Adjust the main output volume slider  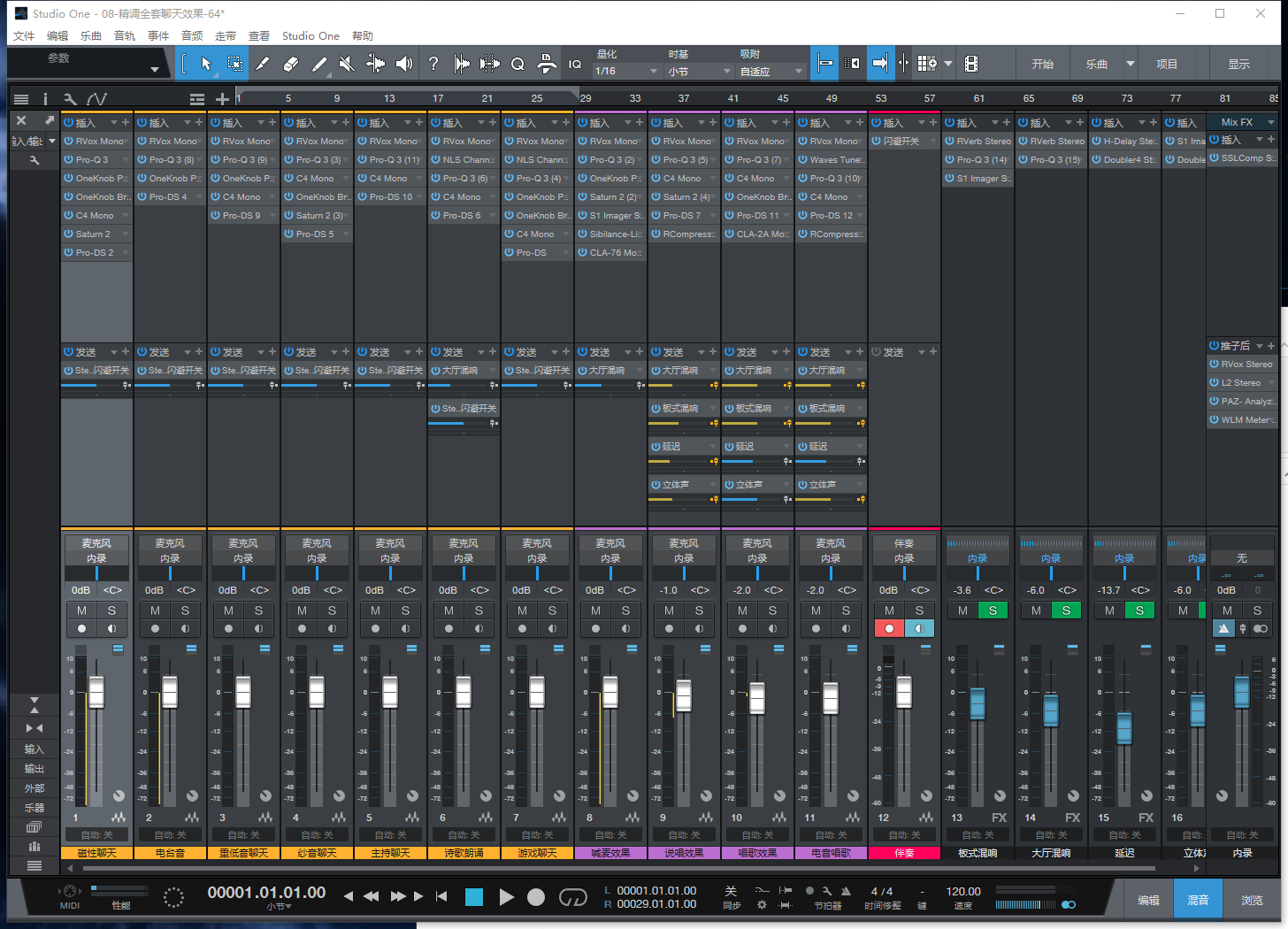coord(1026,904)
